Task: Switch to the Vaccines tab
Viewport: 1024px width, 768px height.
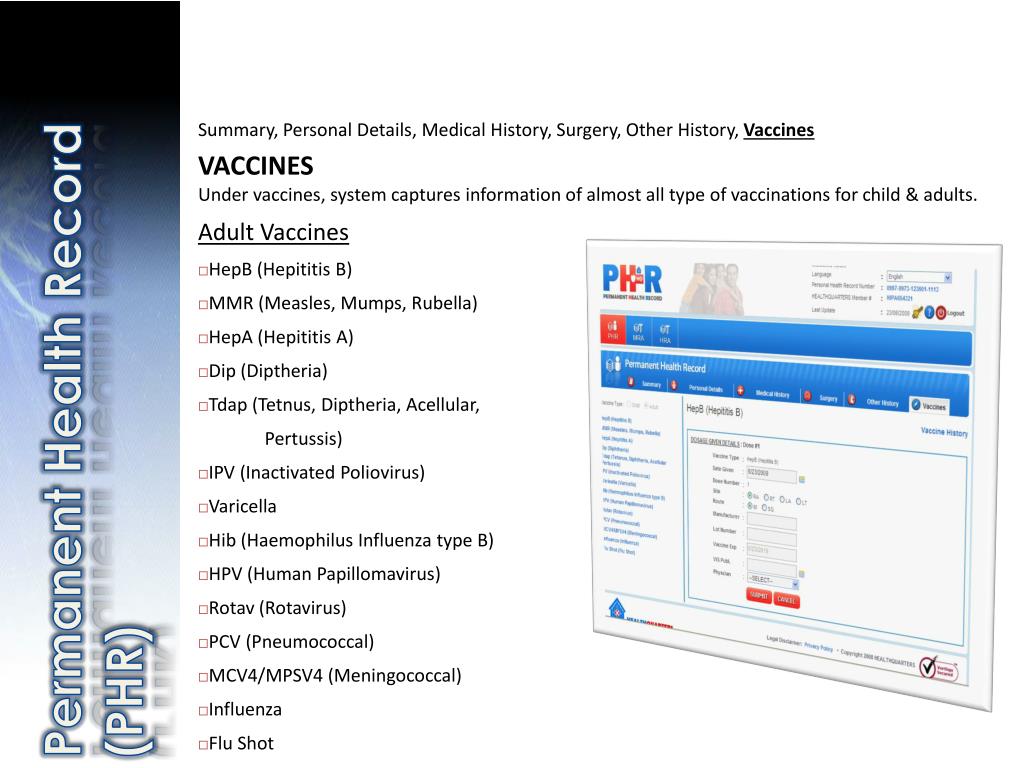Action: tap(929, 406)
